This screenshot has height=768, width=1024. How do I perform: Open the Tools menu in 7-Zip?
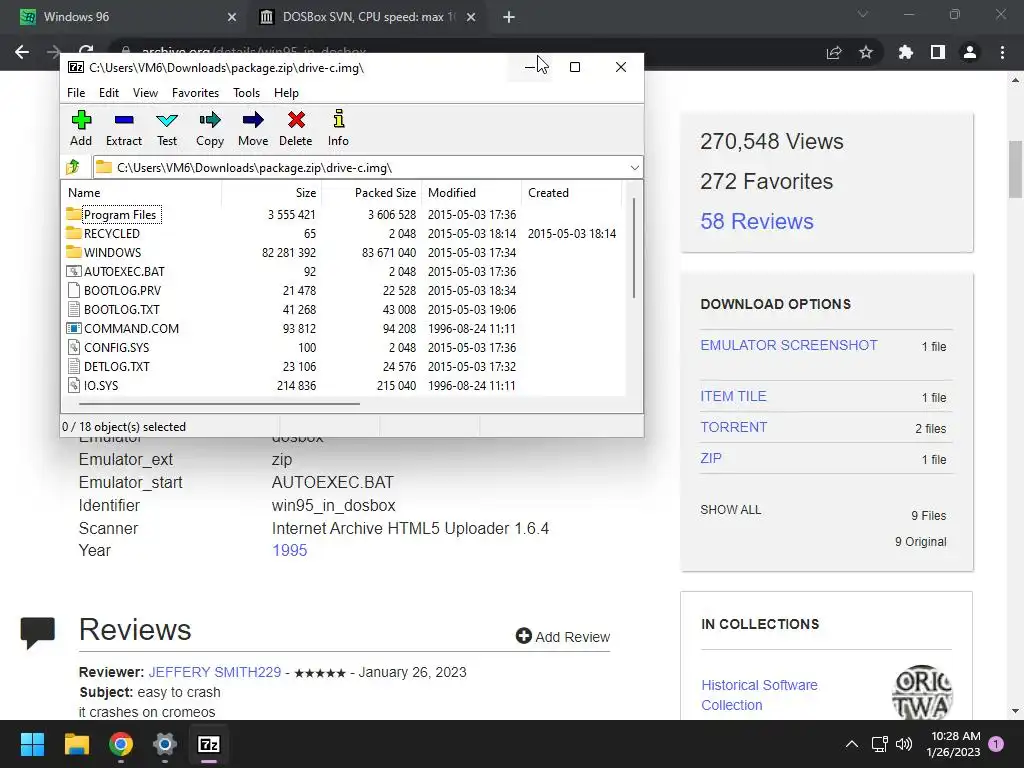coord(247,93)
